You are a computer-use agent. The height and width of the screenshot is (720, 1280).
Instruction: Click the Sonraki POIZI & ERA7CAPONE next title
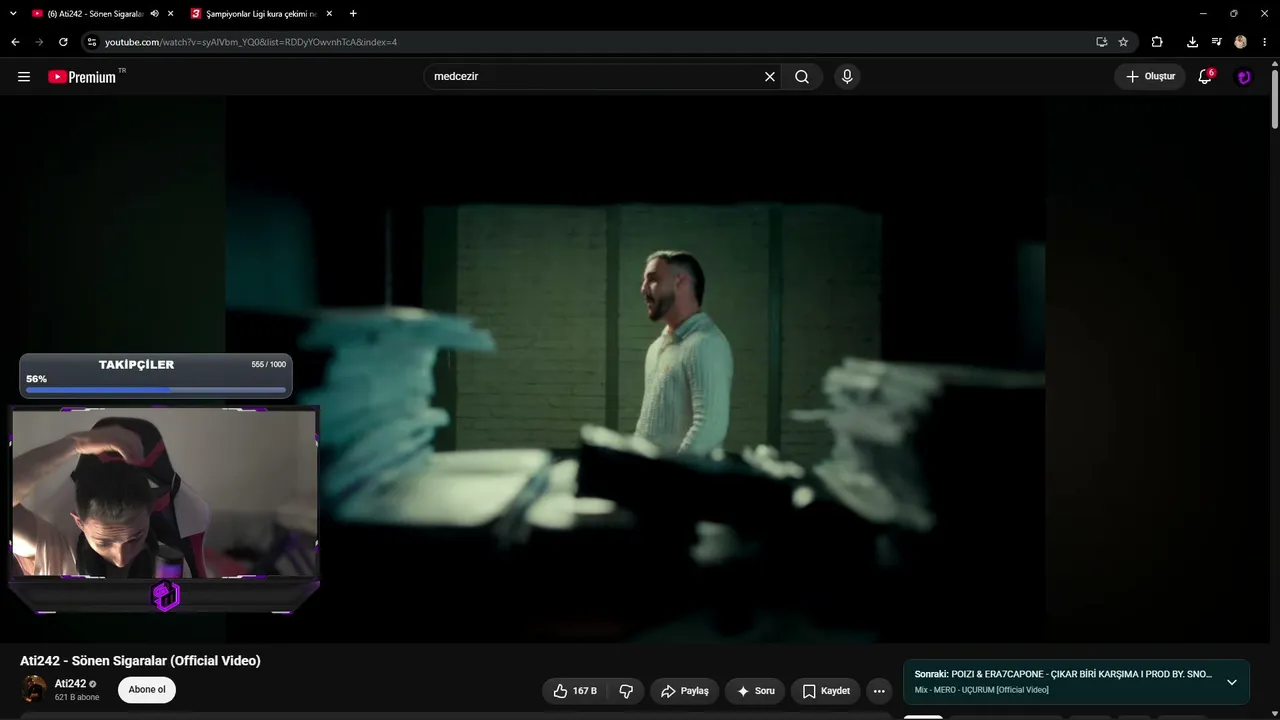point(1063,674)
